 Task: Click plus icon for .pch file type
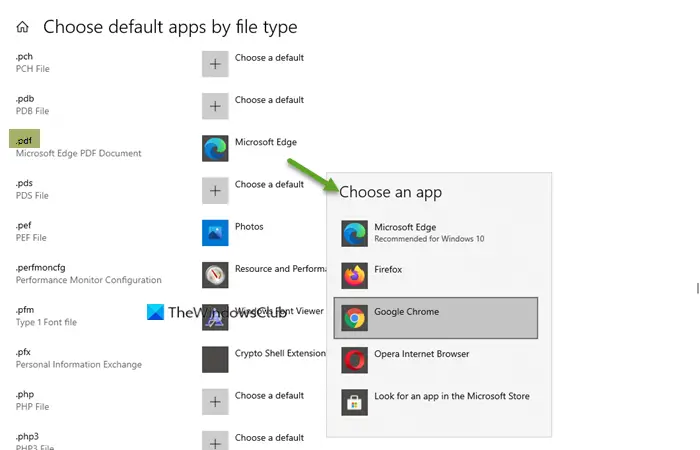(215, 64)
